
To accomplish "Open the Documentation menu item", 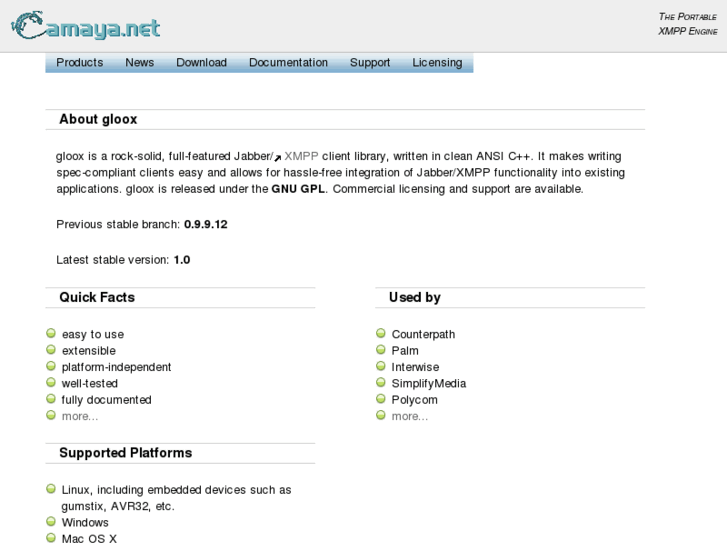I will [288, 63].
